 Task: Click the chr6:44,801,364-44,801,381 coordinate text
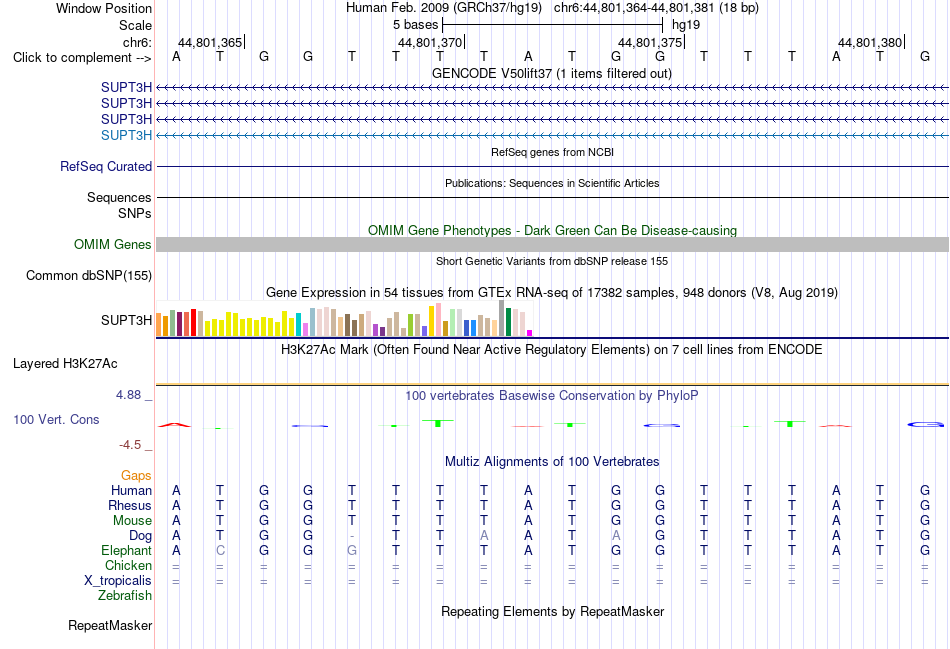656,8
